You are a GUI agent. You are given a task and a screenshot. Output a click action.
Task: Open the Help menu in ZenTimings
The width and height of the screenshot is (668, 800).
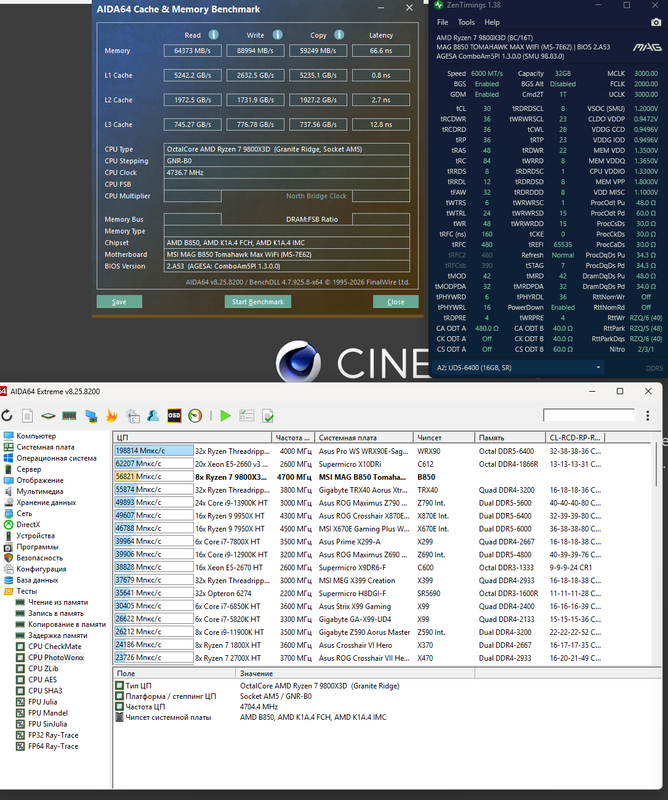point(492,22)
